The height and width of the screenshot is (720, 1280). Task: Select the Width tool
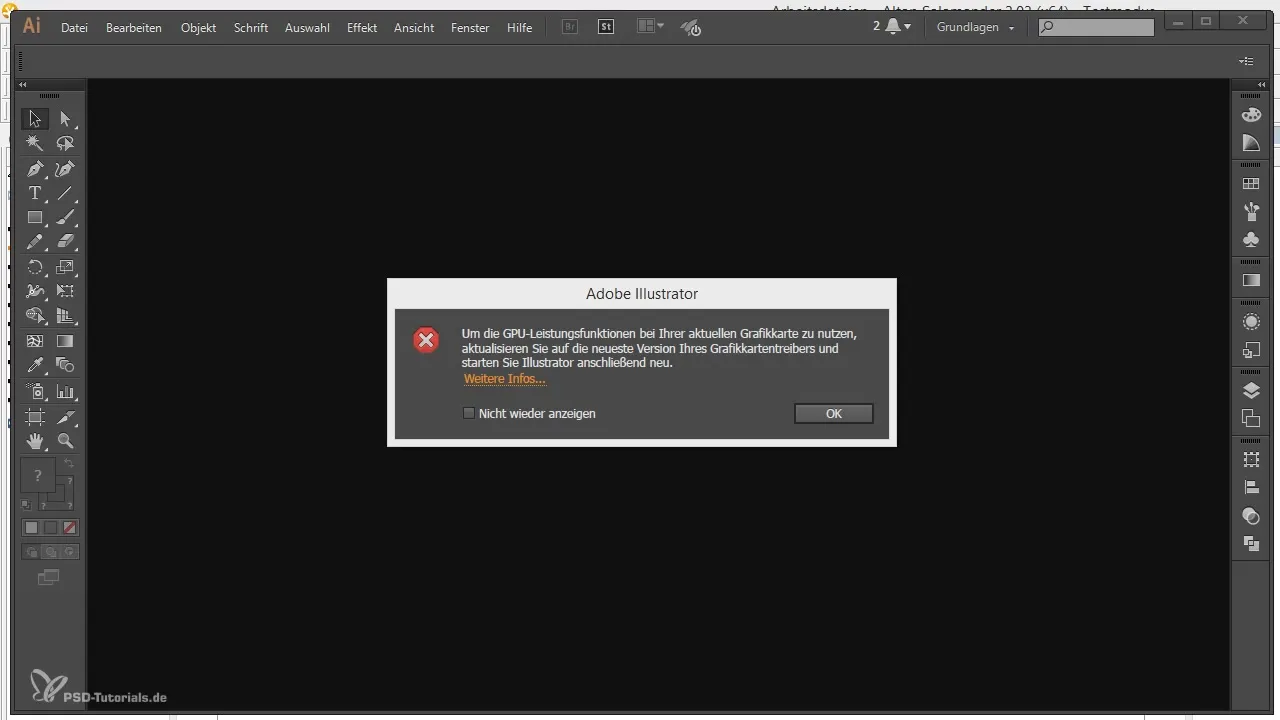[35, 292]
